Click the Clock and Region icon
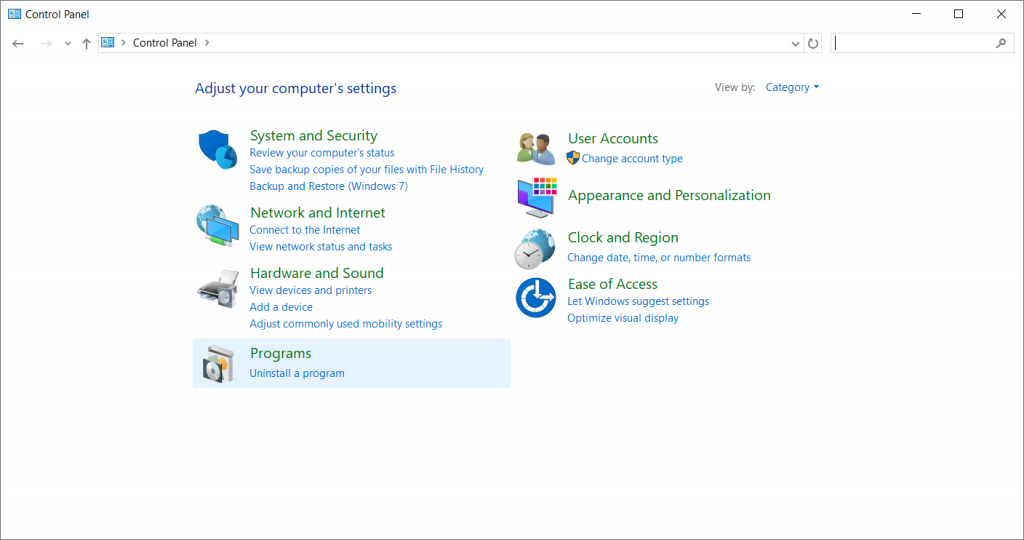1024x540 pixels. [535, 249]
